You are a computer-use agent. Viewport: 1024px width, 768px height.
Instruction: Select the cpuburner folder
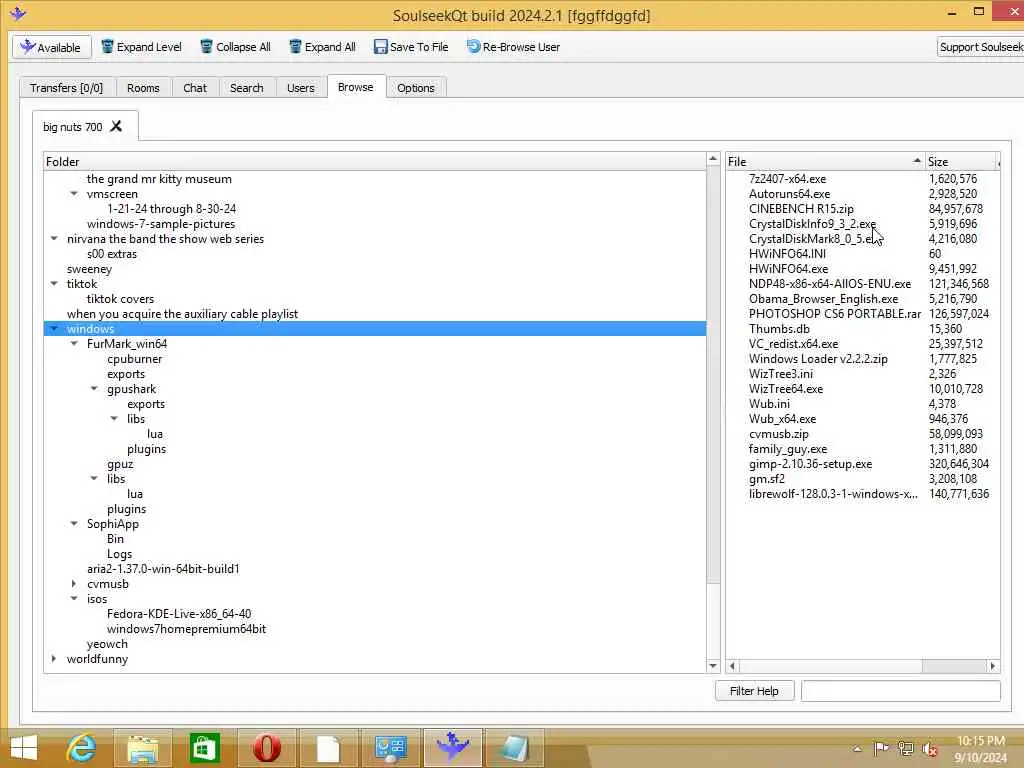pos(135,359)
